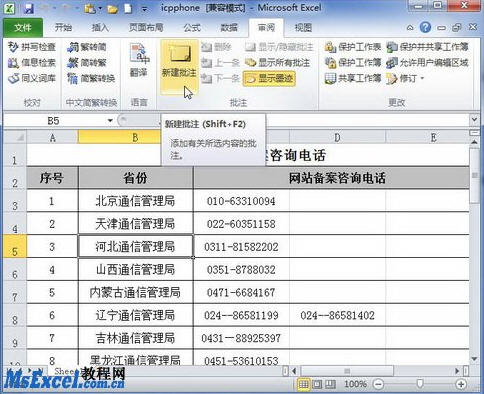
Task: Switch to the 数据 ribbon tab
Action: (x=229, y=27)
